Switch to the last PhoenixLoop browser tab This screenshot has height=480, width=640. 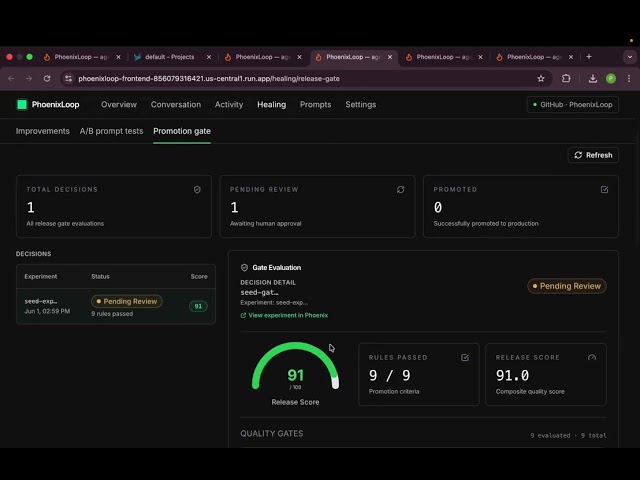534,57
